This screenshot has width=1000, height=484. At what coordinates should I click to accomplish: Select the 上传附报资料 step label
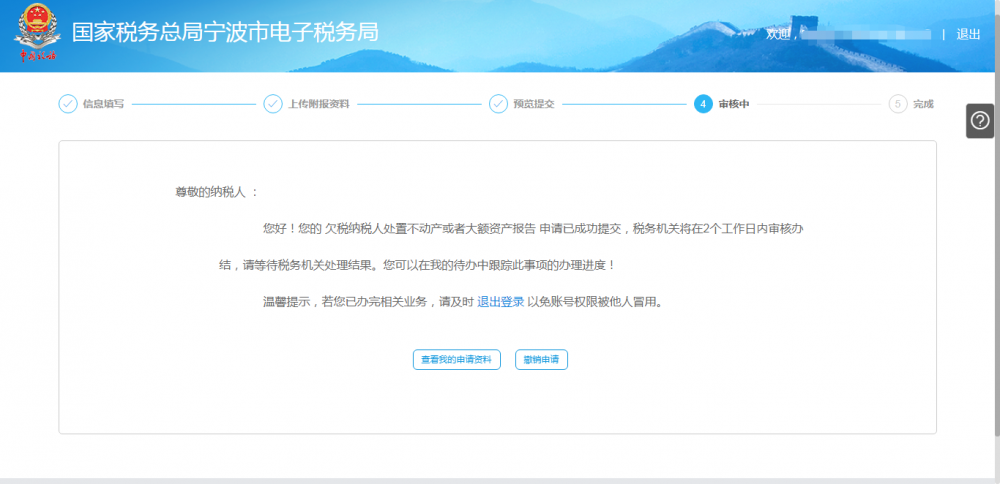pos(318,104)
